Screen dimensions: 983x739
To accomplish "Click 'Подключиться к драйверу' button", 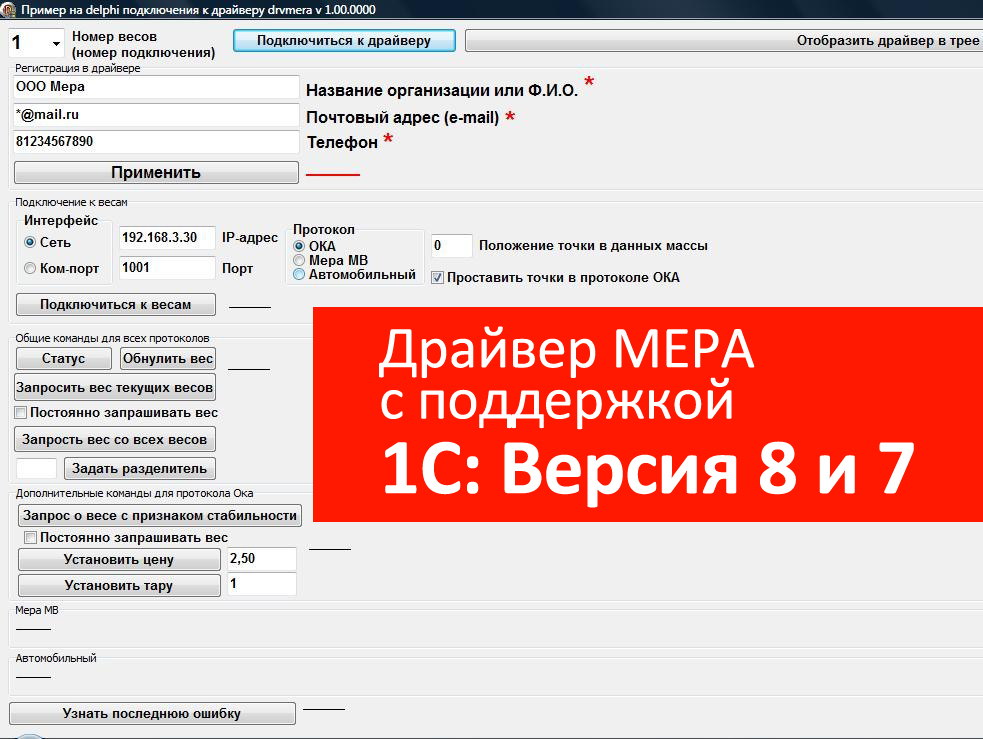I will click(344, 41).
